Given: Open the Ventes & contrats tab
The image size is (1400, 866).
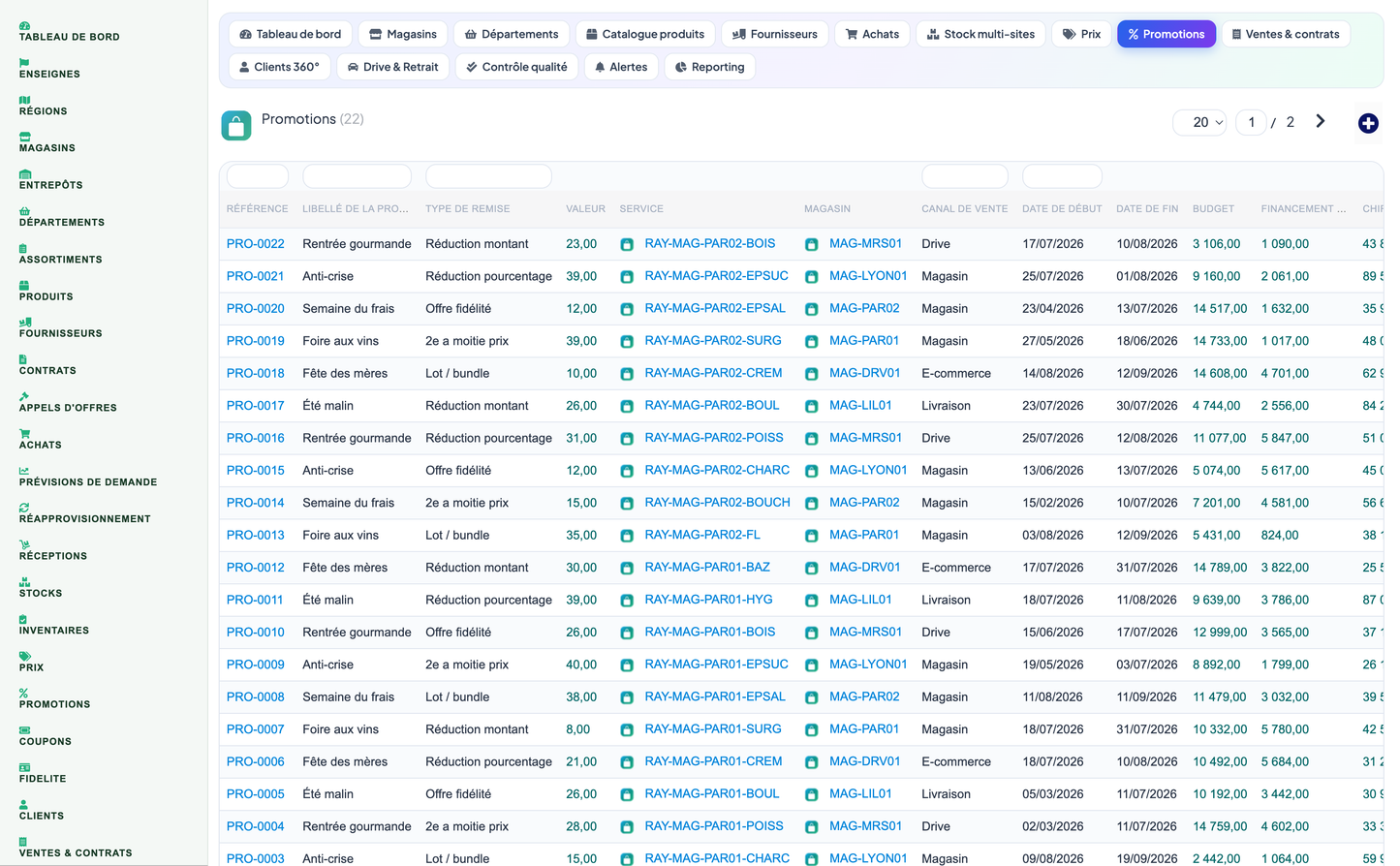Looking at the screenshot, I should click(x=1286, y=34).
